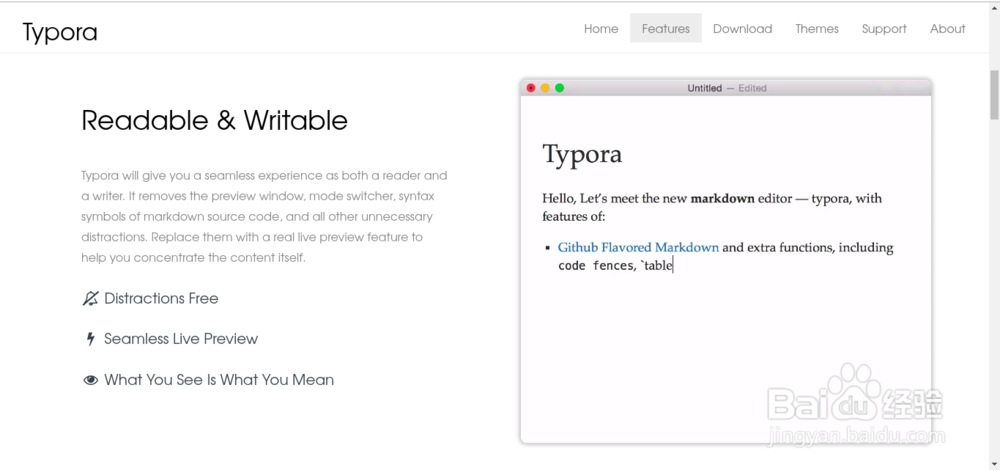Click the What You See Is What You Mean text
This screenshot has height=470, width=1000.
219,380
